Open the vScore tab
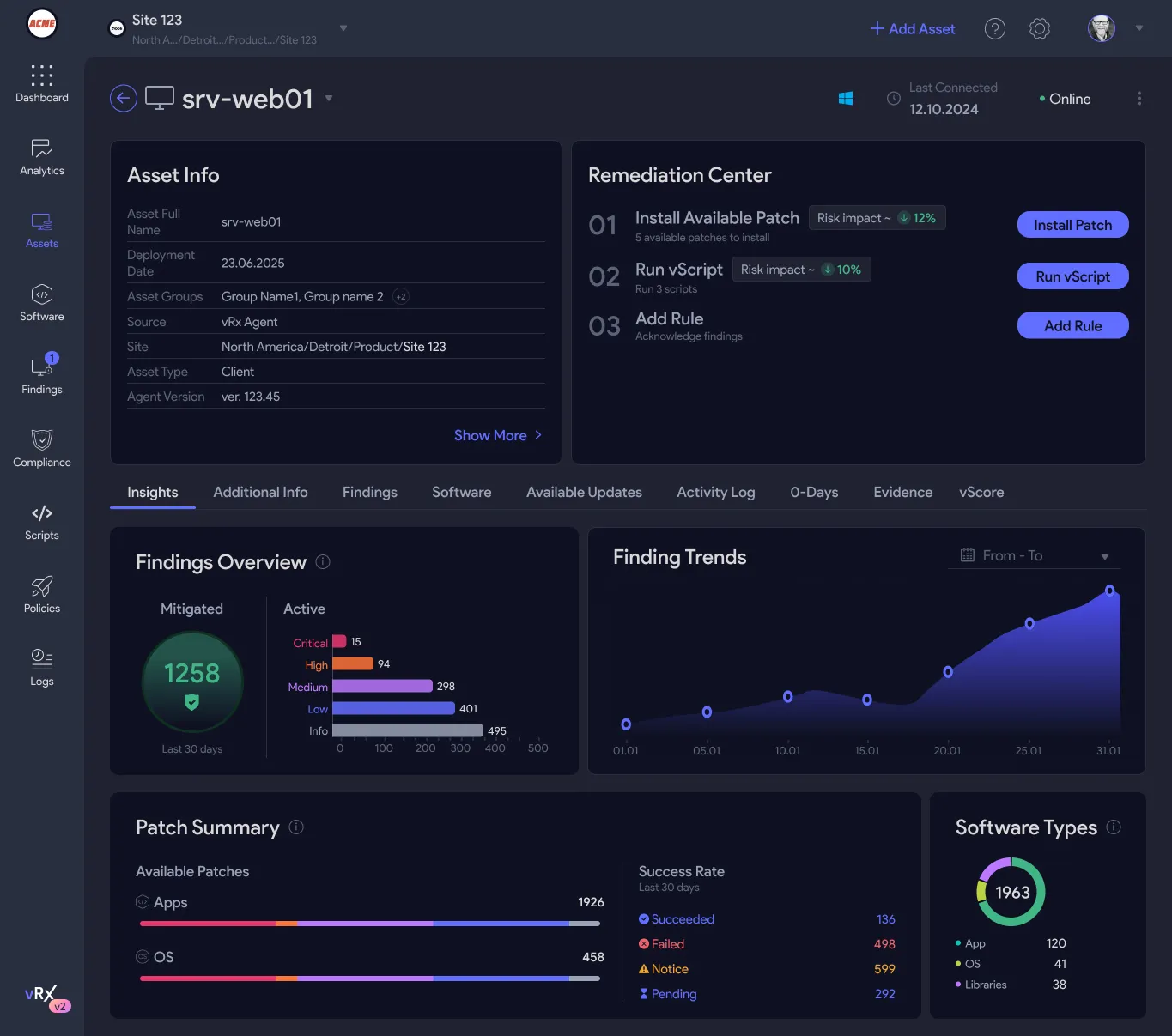The height and width of the screenshot is (1036, 1172). coord(981,492)
